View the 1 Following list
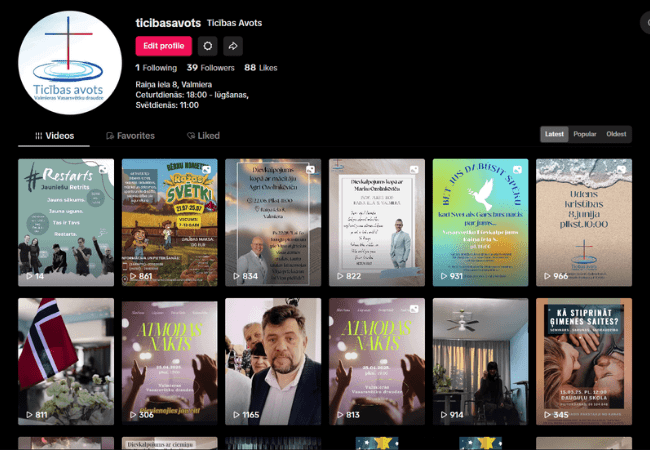 click(x=153, y=67)
